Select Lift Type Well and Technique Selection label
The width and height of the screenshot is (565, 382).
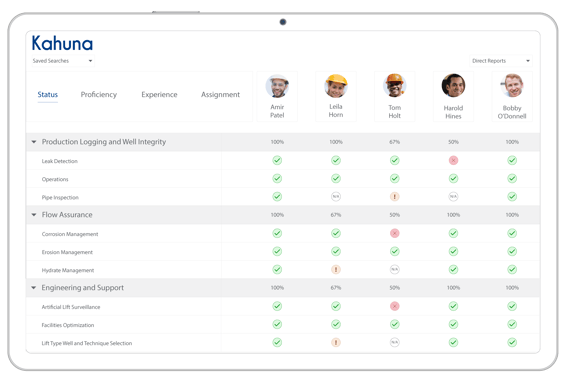point(86,343)
